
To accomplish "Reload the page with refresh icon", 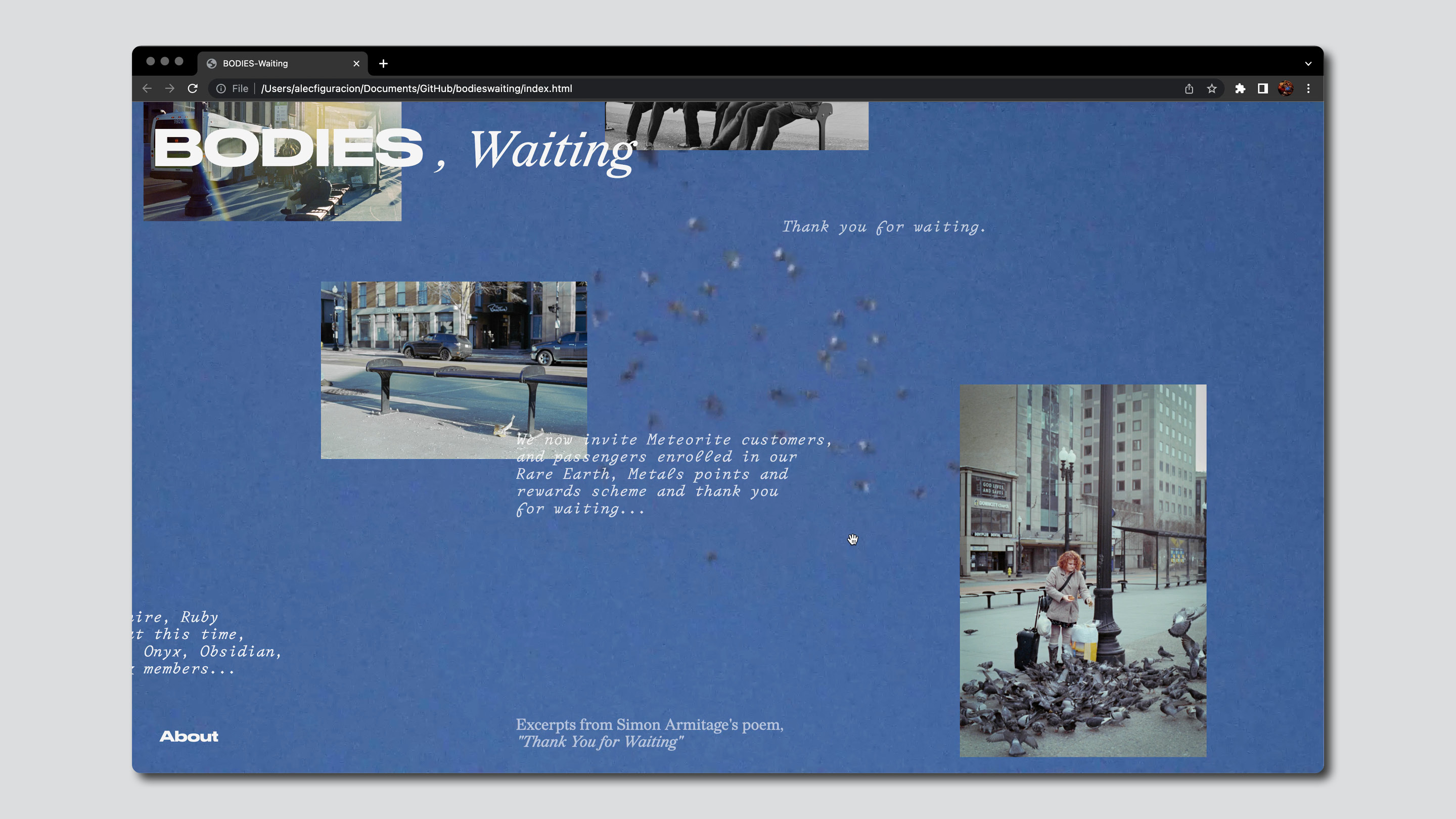I will point(193,88).
